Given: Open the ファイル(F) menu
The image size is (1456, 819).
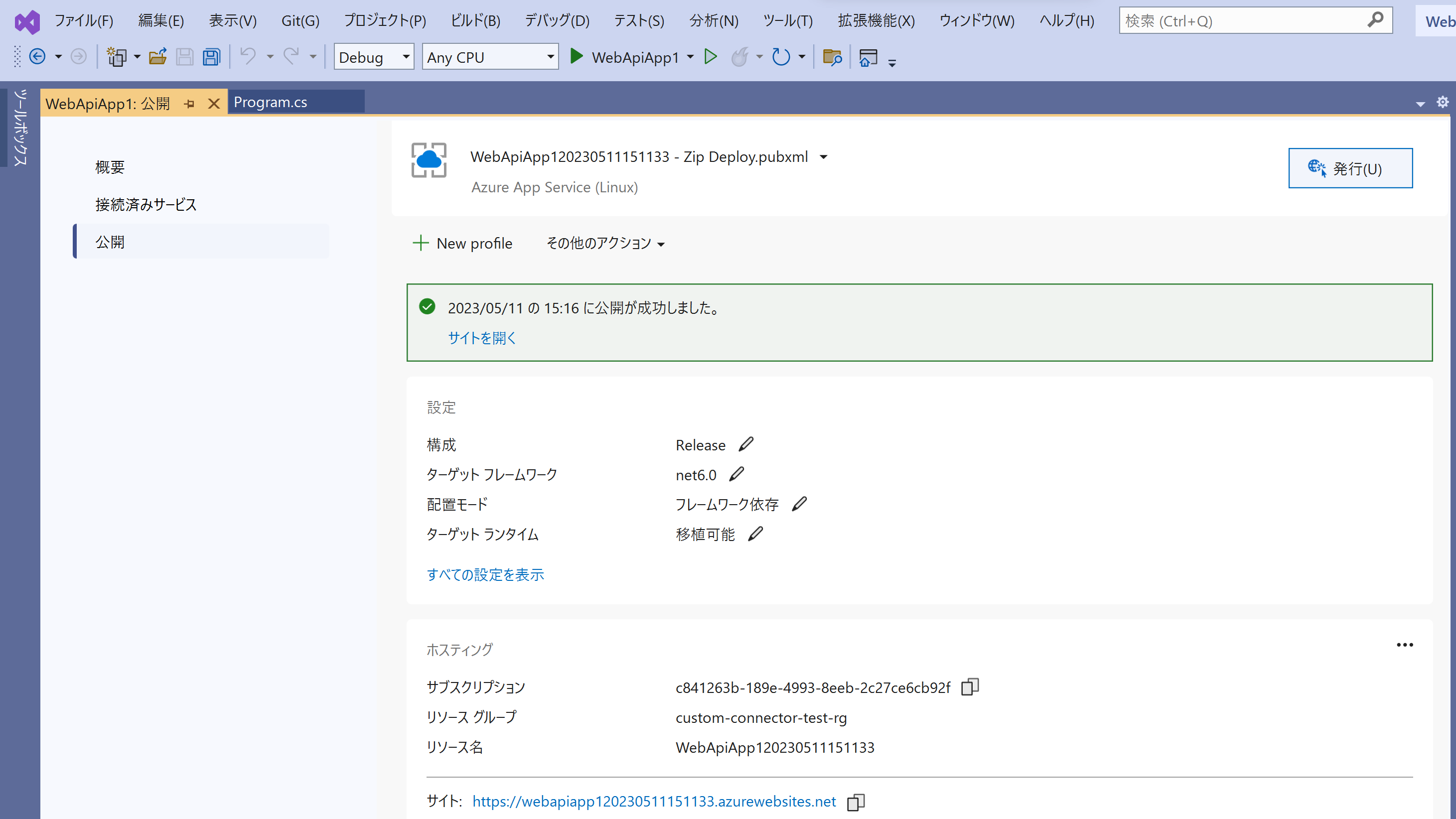Looking at the screenshot, I should (x=84, y=21).
